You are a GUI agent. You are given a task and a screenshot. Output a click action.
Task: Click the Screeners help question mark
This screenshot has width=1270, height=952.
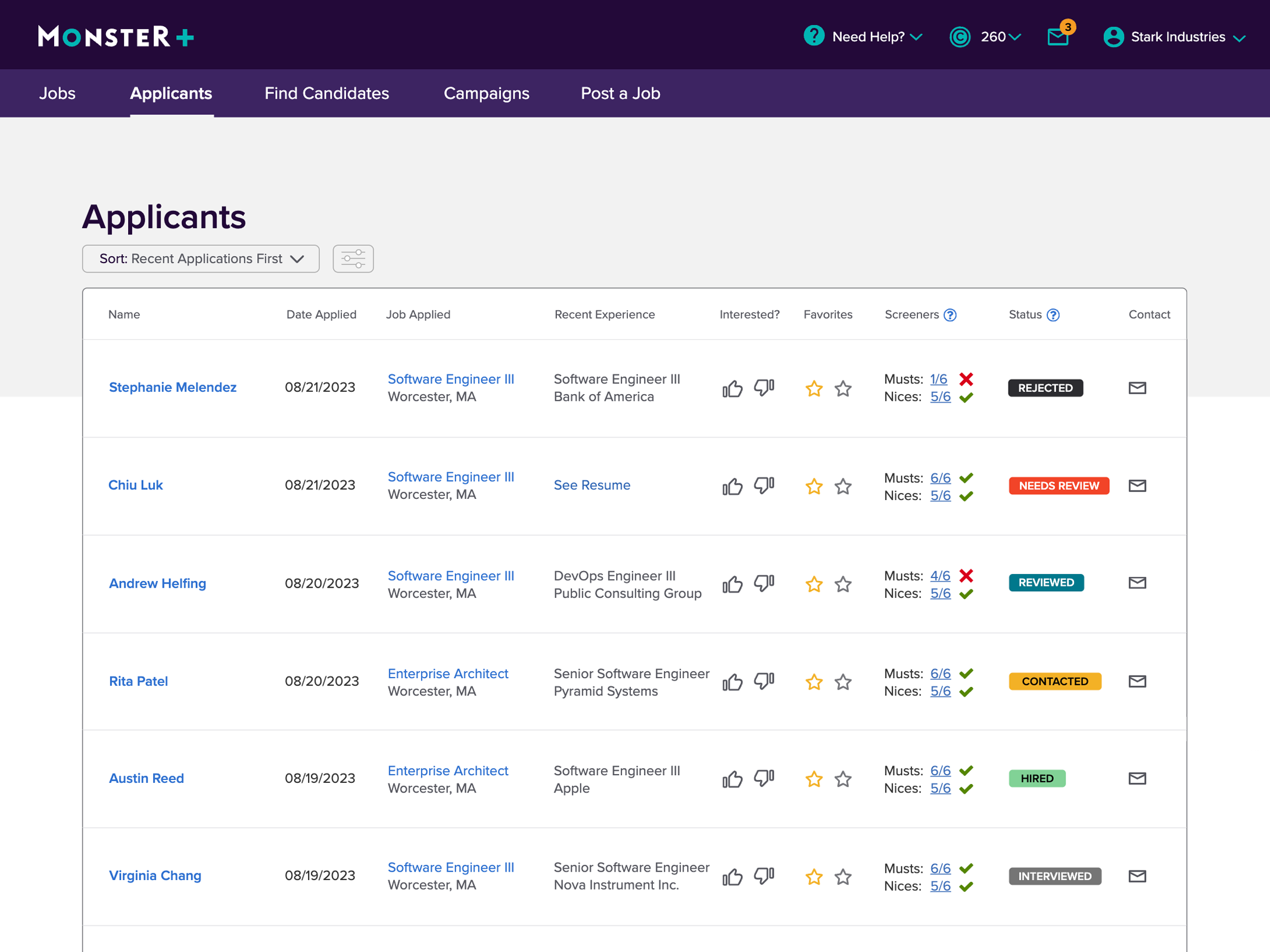coord(950,315)
